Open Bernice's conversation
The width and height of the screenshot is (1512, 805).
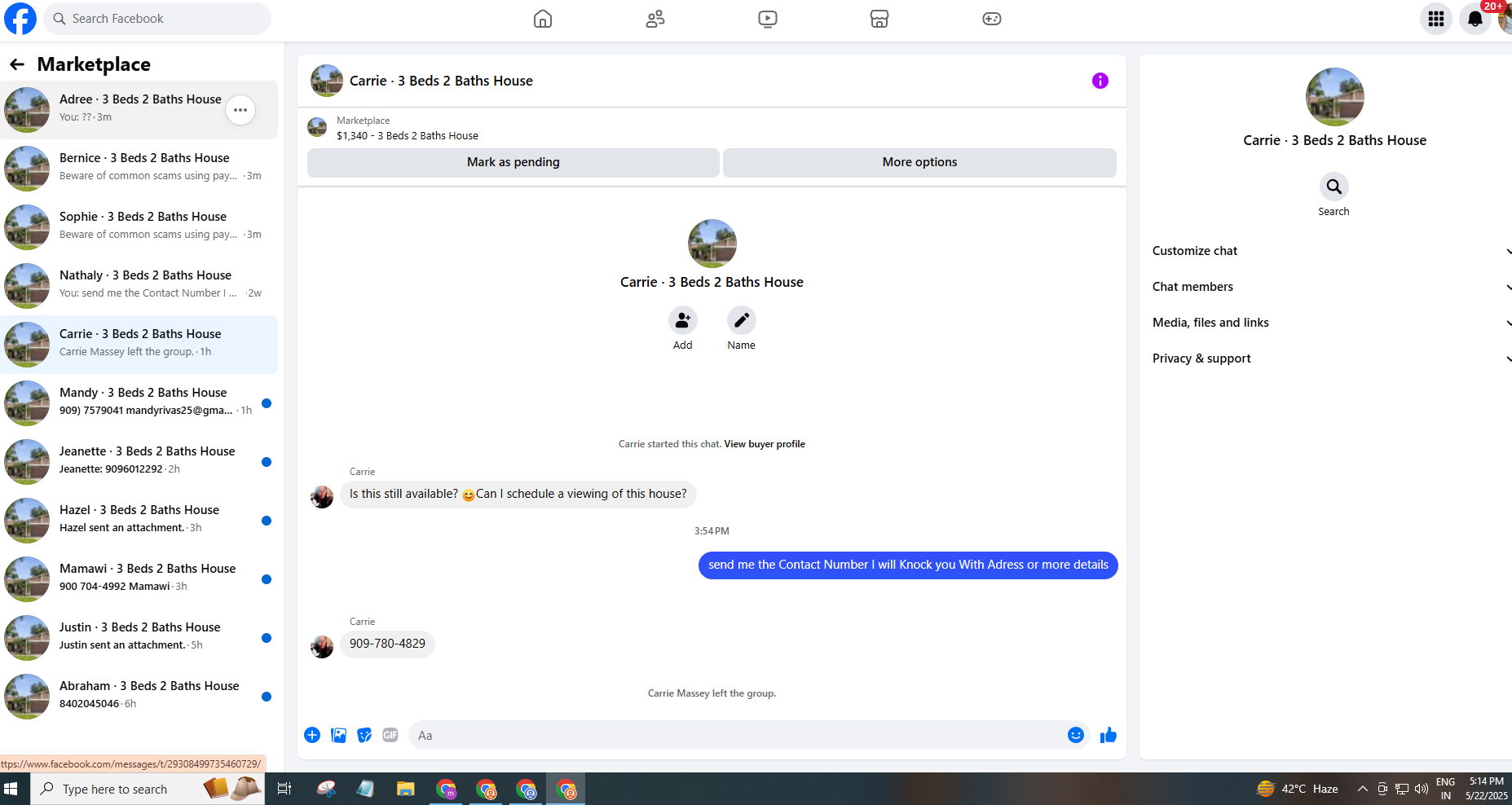coord(139,169)
